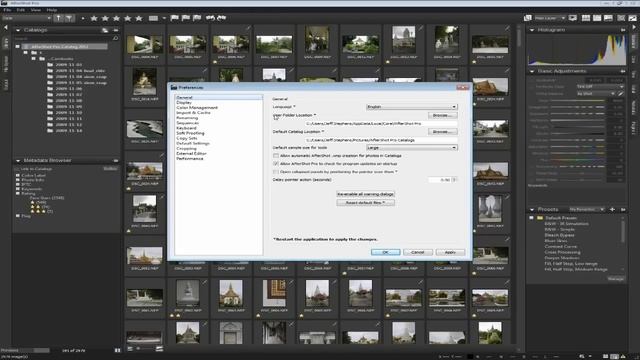The height and width of the screenshot is (360, 640).
Task: Uncheck check for program updates on startup
Action: [276, 163]
